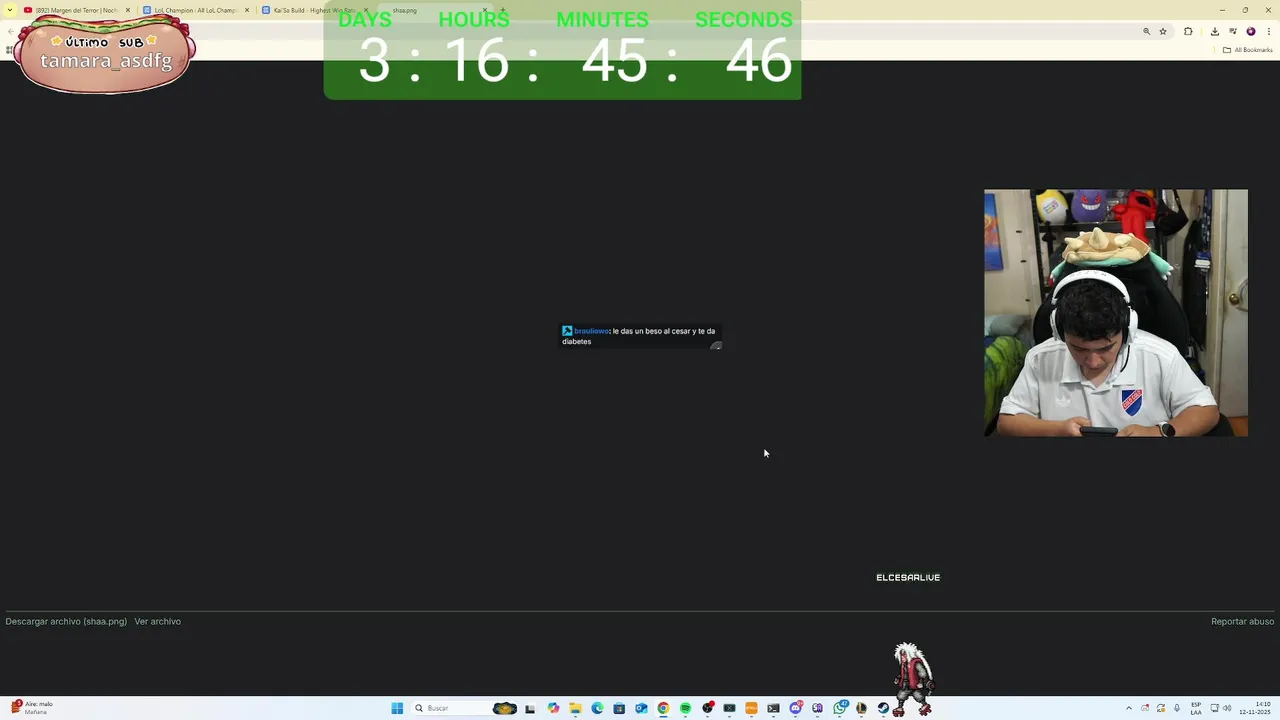The image size is (1280, 720).
Task: Click the Buscar search box in taskbar
Action: [465, 708]
